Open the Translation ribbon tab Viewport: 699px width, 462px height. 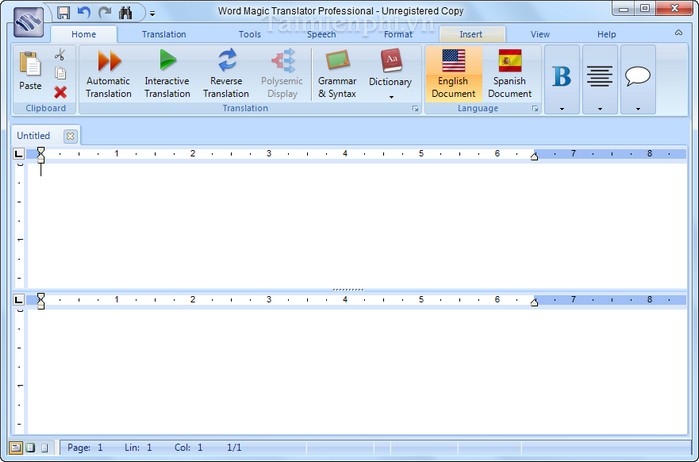click(x=164, y=34)
